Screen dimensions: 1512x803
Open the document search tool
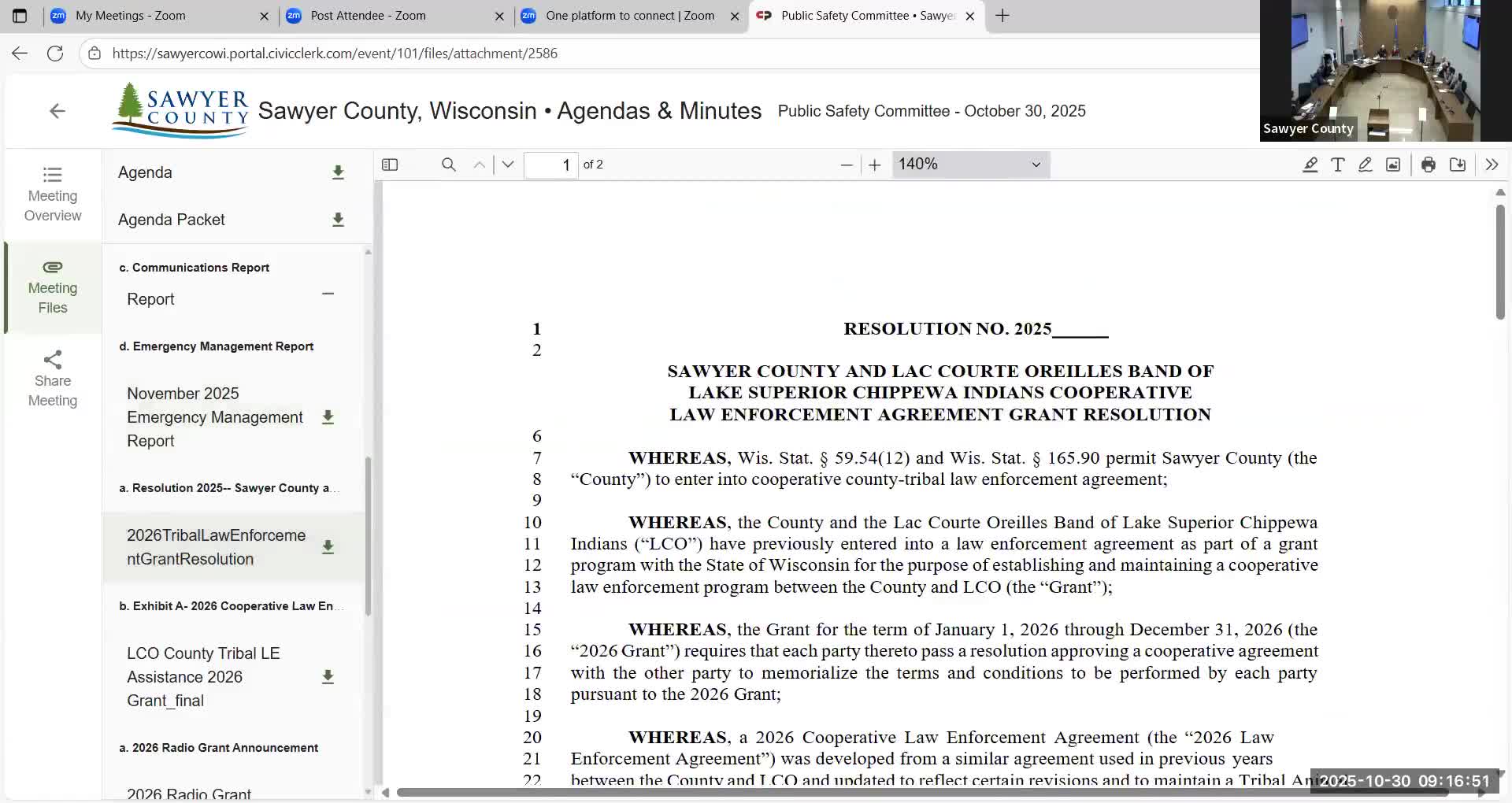click(449, 165)
